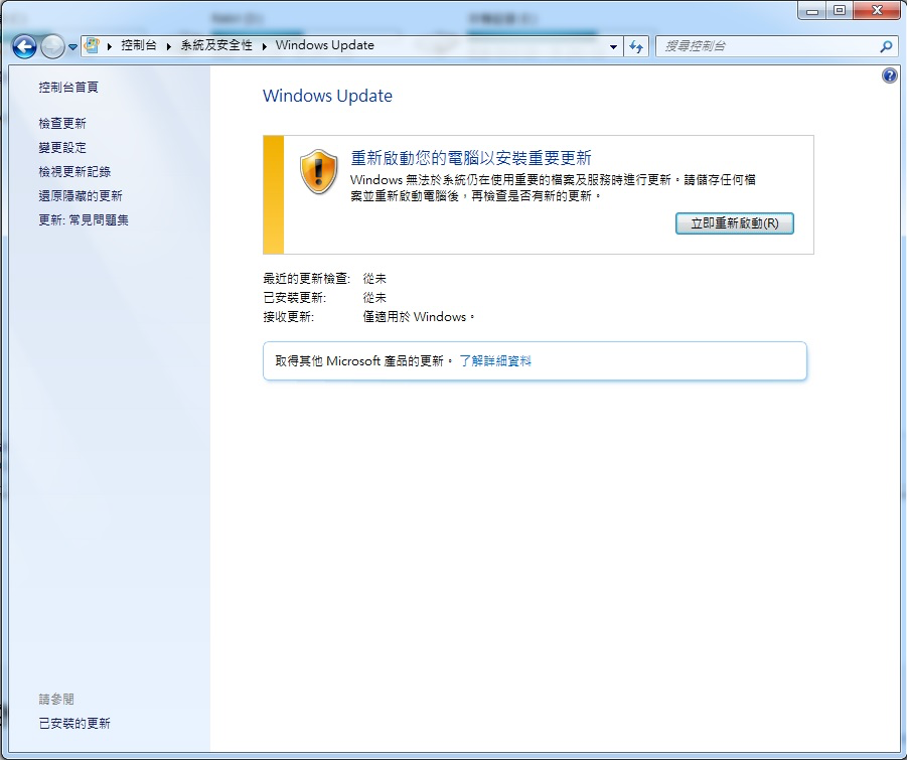
Task: Open the recent pages dropdown arrow
Action: pos(73,47)
